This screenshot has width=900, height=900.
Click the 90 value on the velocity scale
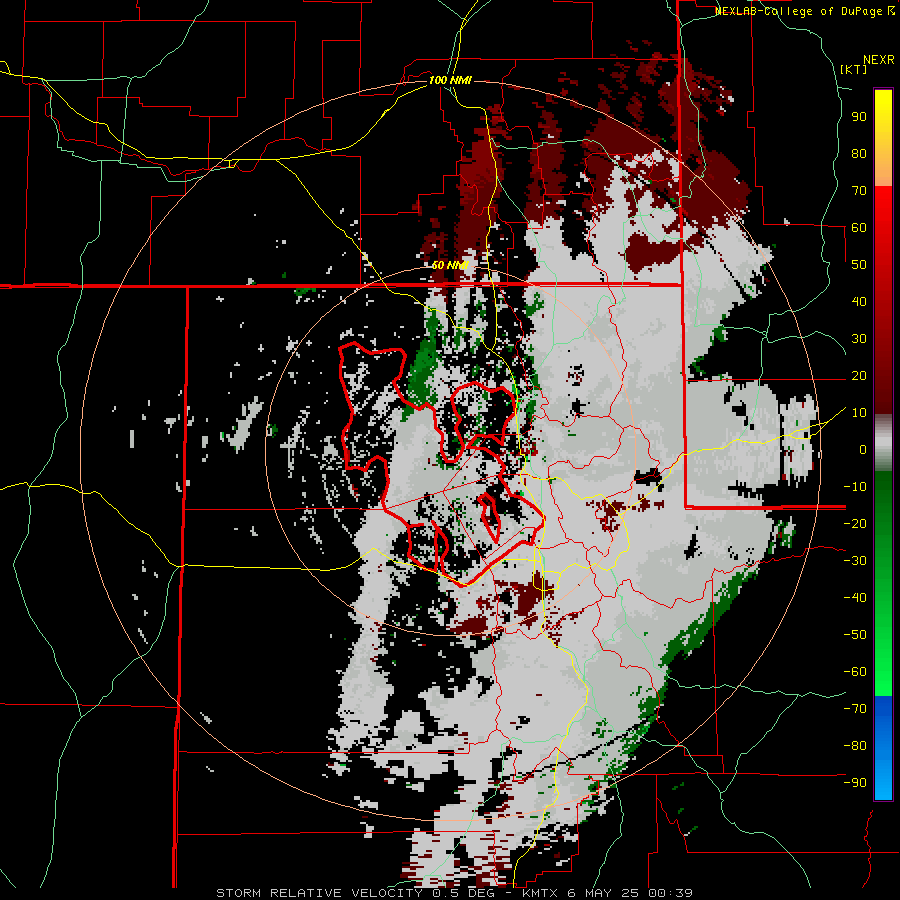(859, 117)
